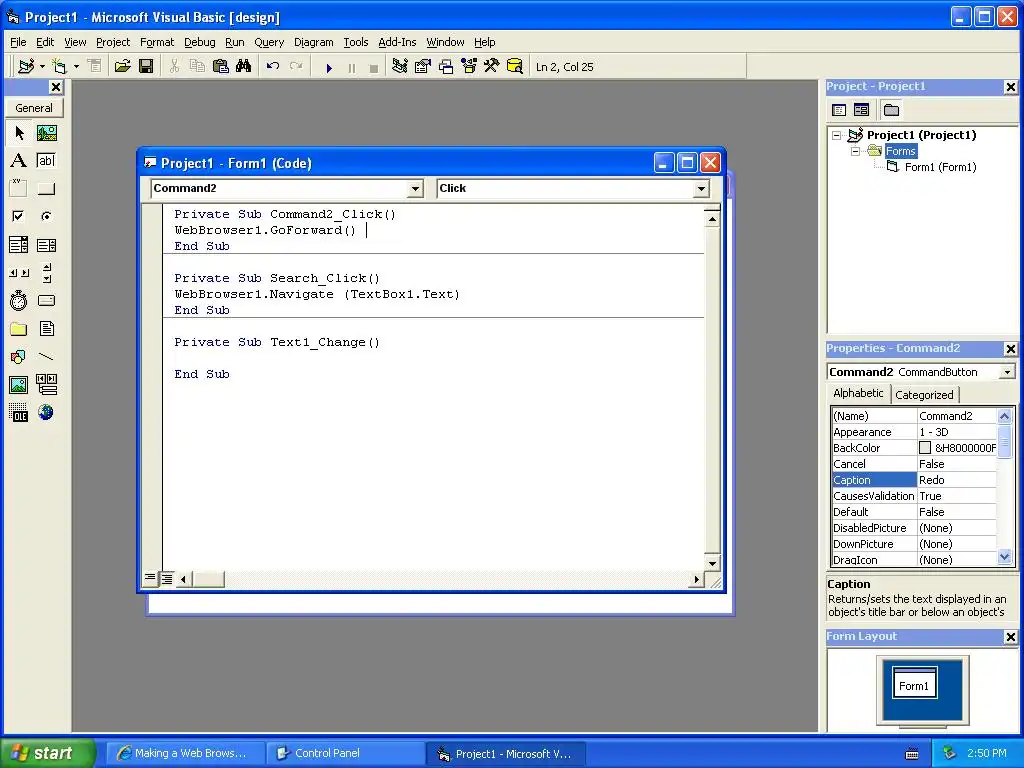Switch to Procedure View button
Viewport: 1024px width, 768px height.
tap(150, 579)
